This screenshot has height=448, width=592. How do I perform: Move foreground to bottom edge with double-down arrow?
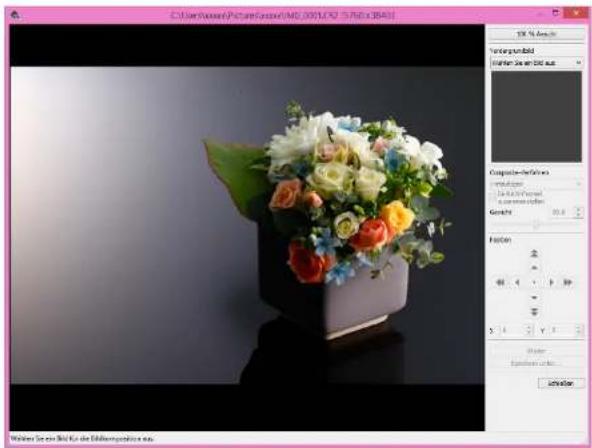point(534,312)
